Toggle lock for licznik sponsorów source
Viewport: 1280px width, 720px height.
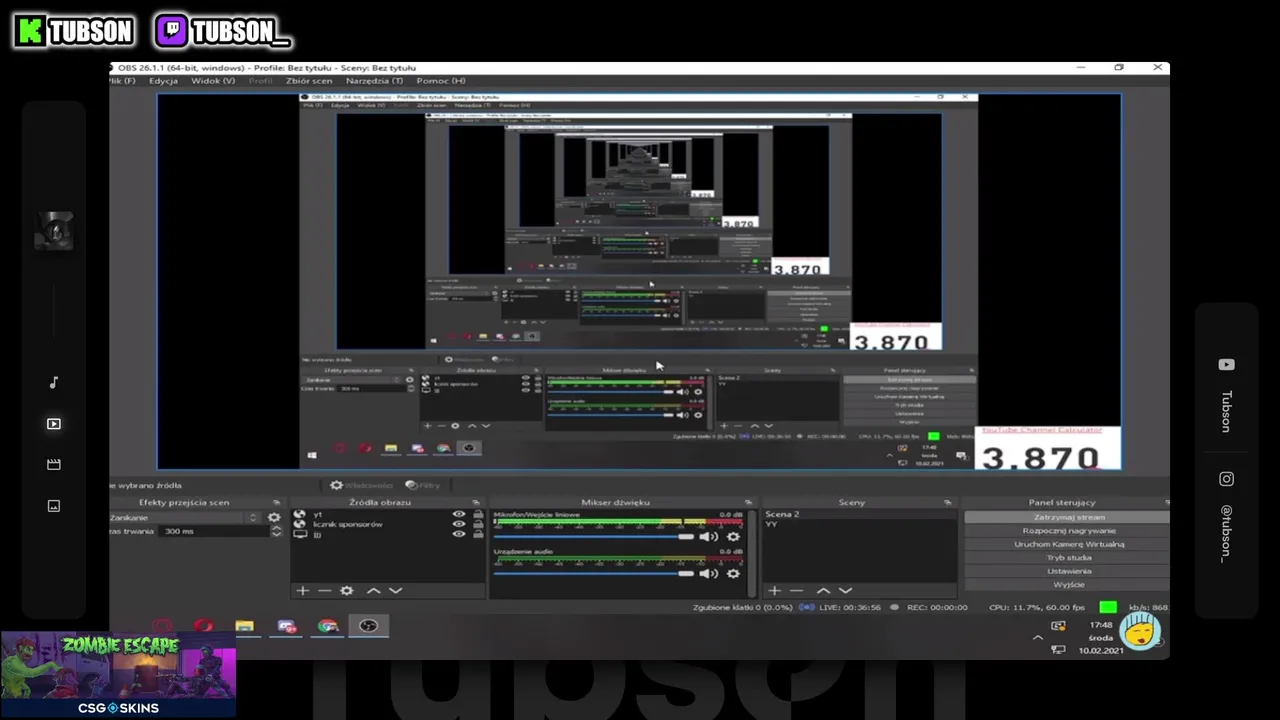pyautogui.click(x=478, y=524)
